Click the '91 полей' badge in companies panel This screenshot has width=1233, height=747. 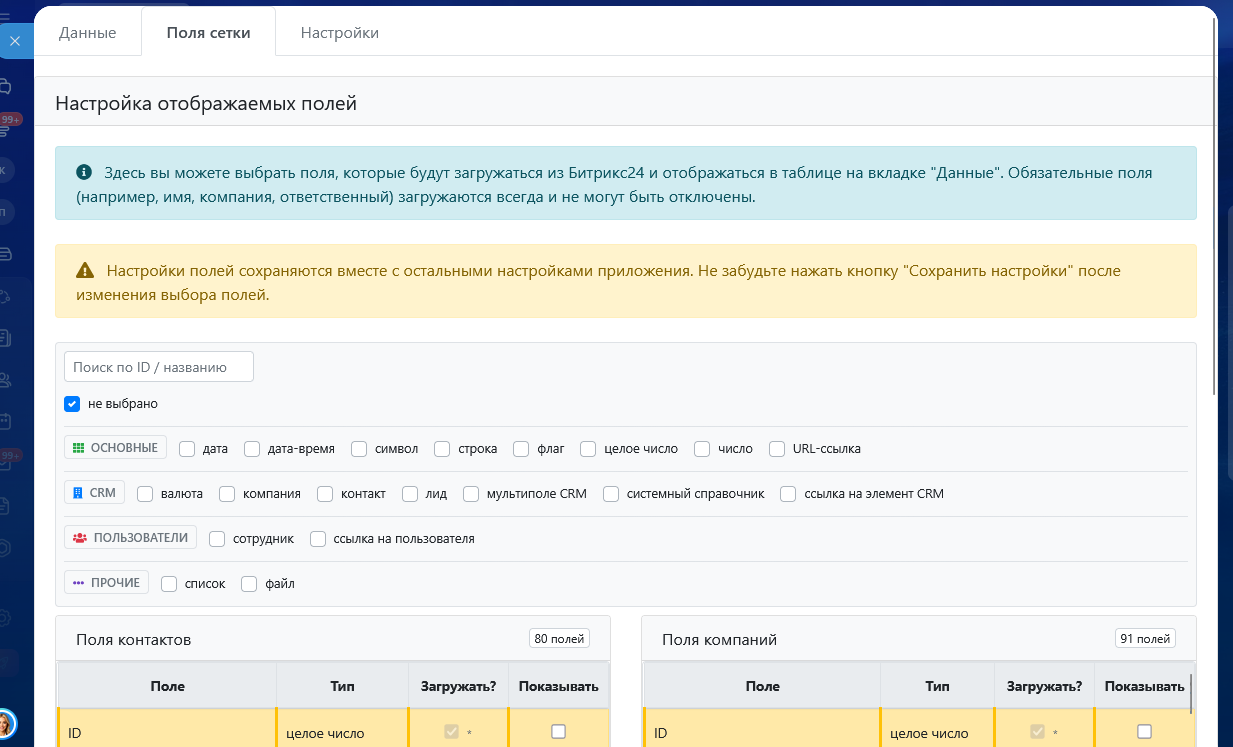[1145, 639]
